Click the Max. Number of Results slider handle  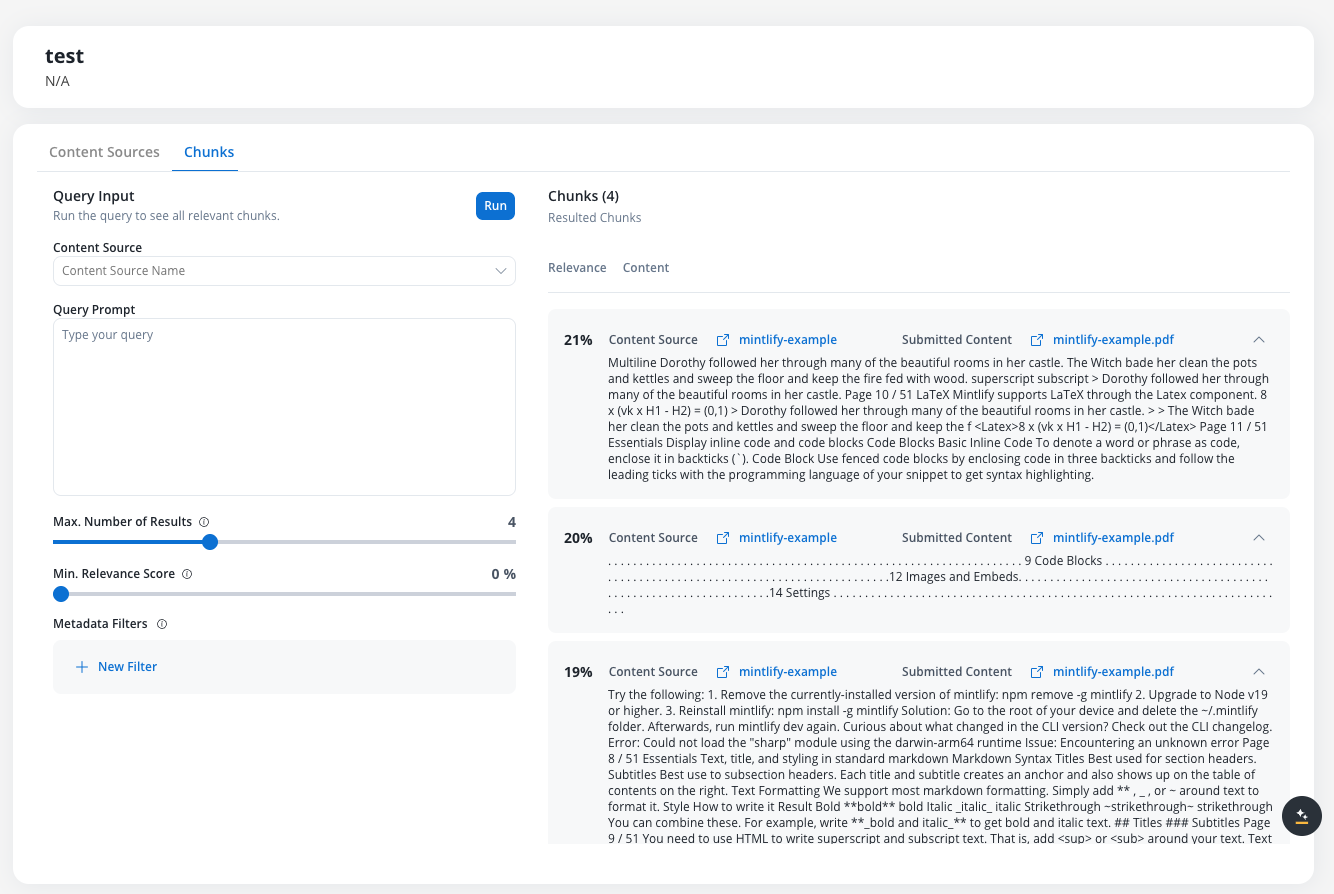(x=210, y=542)
